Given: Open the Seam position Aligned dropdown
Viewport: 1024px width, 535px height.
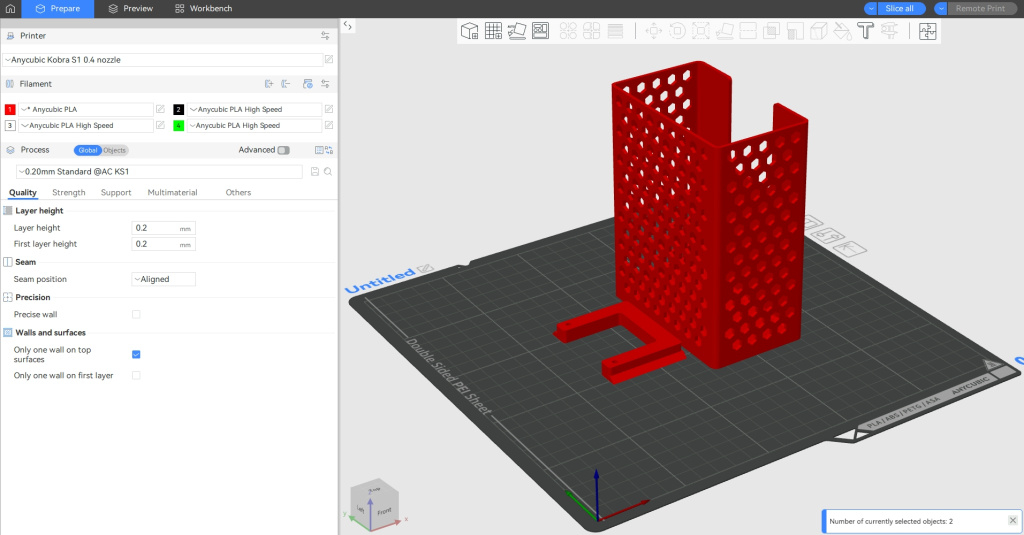Looking at the screenshot, I should click(163, 279).
